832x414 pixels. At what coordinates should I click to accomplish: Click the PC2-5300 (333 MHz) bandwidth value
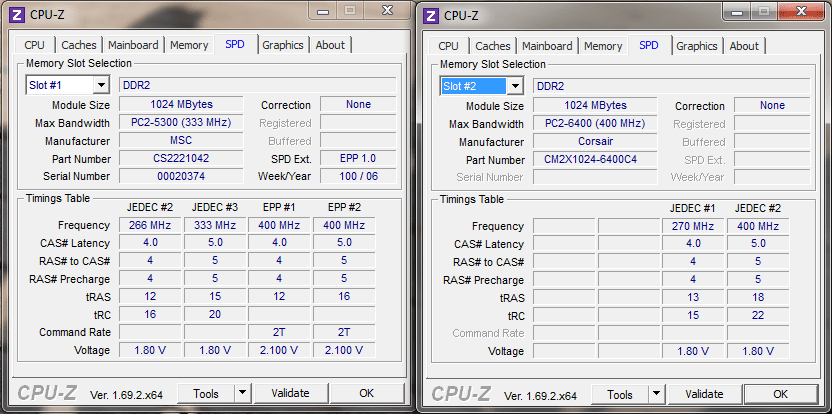click(181, 123)
